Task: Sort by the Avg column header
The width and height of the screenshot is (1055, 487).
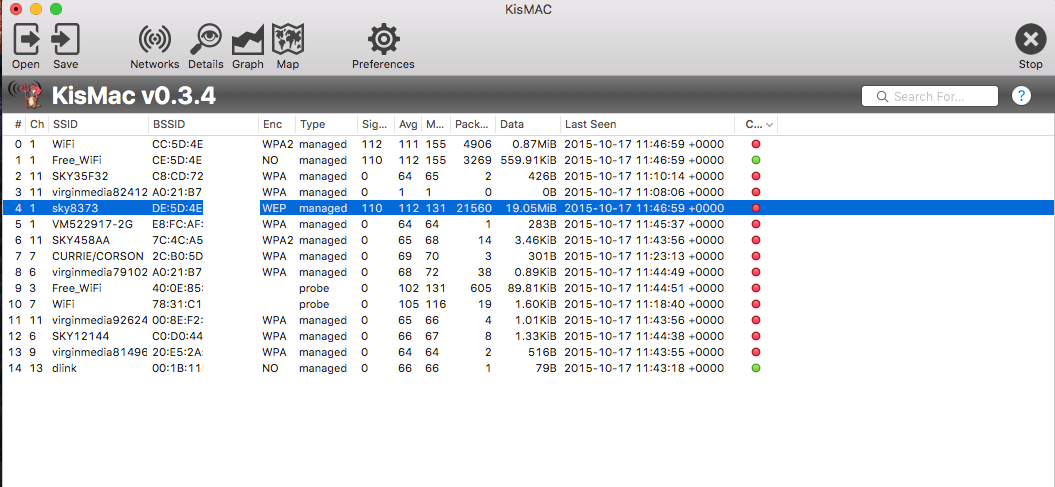Action: [x=408, y=124]
